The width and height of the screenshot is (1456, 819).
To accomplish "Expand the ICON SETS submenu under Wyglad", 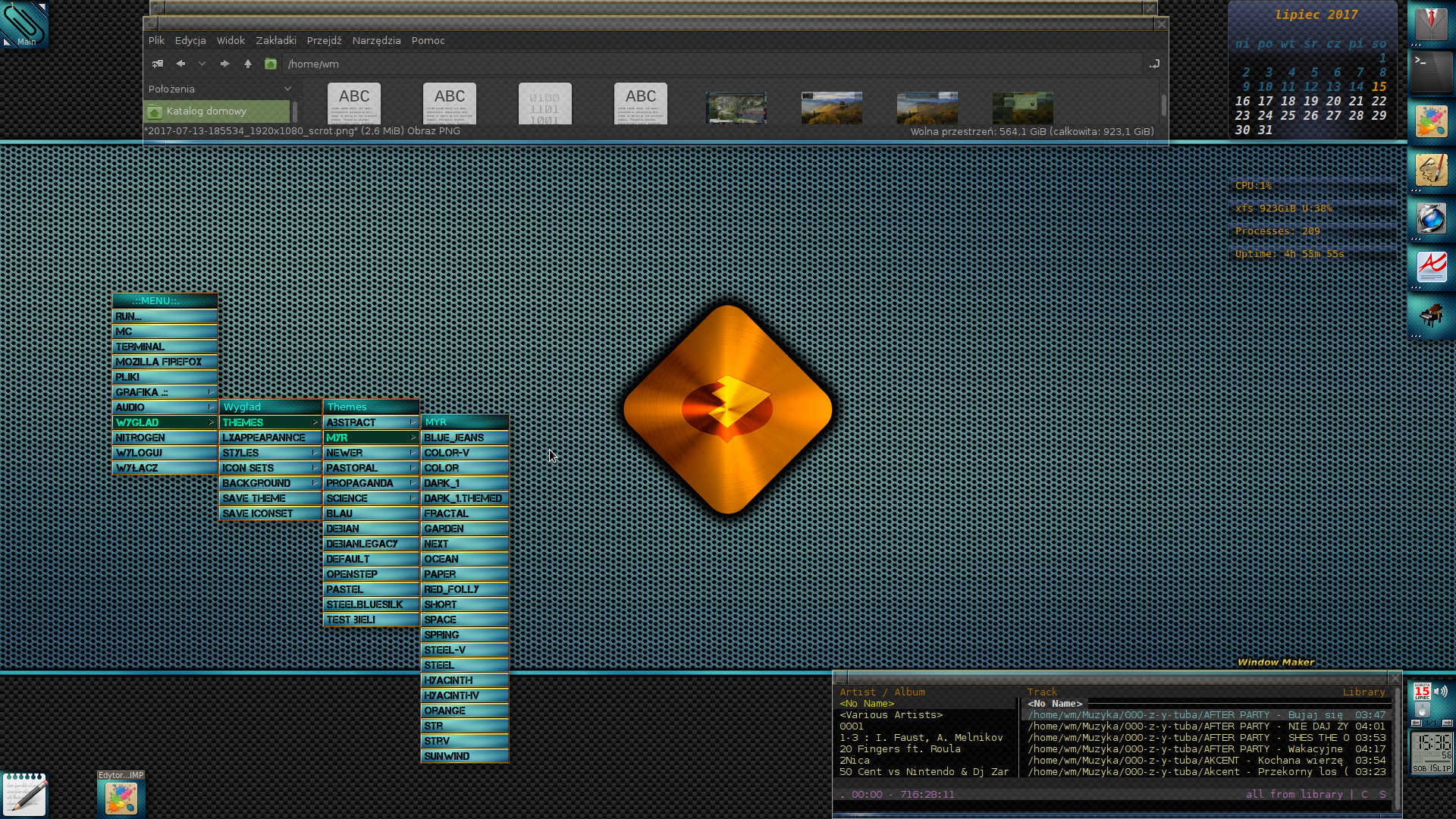I will pos(269,468).
